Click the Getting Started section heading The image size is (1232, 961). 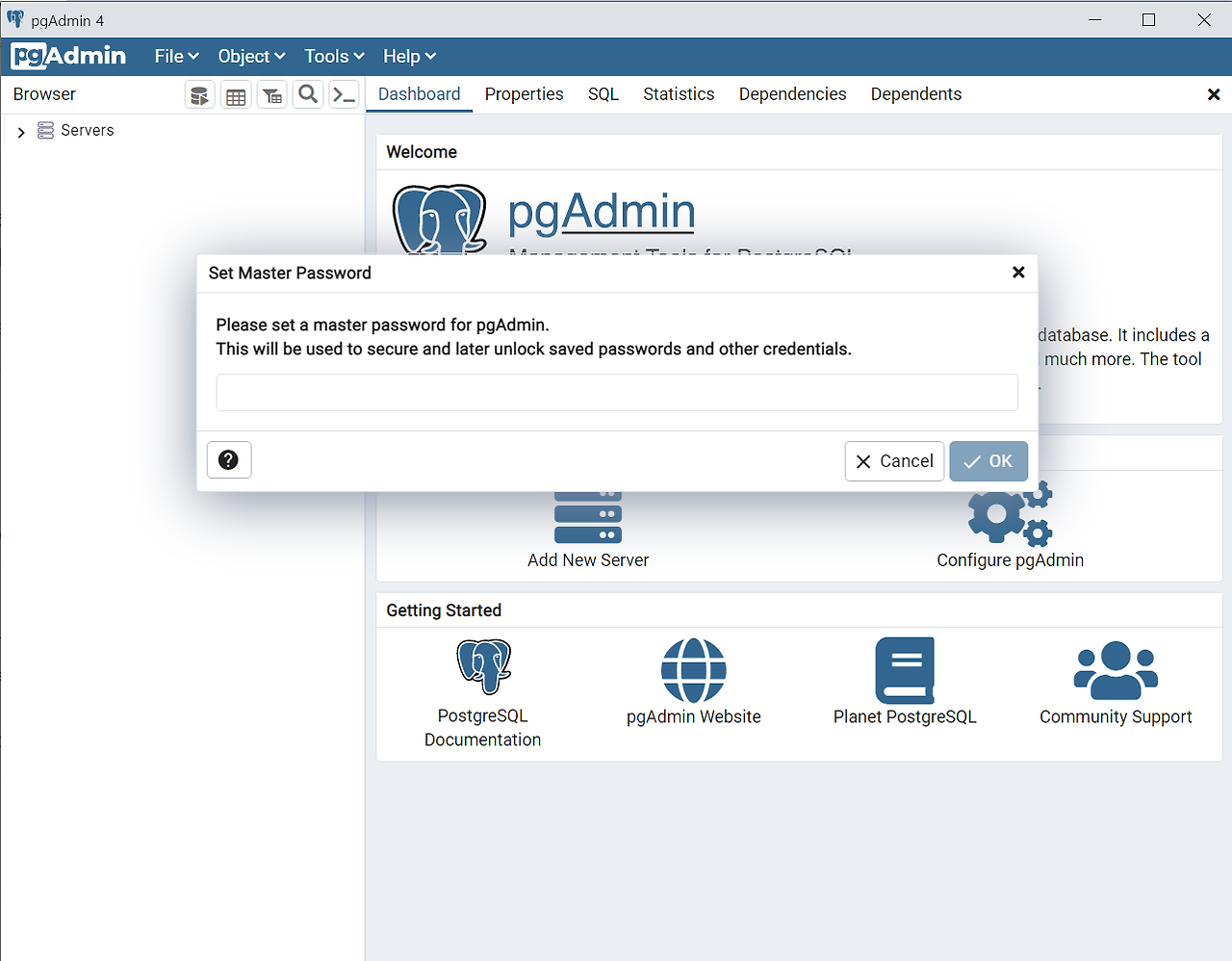(444, 610)
